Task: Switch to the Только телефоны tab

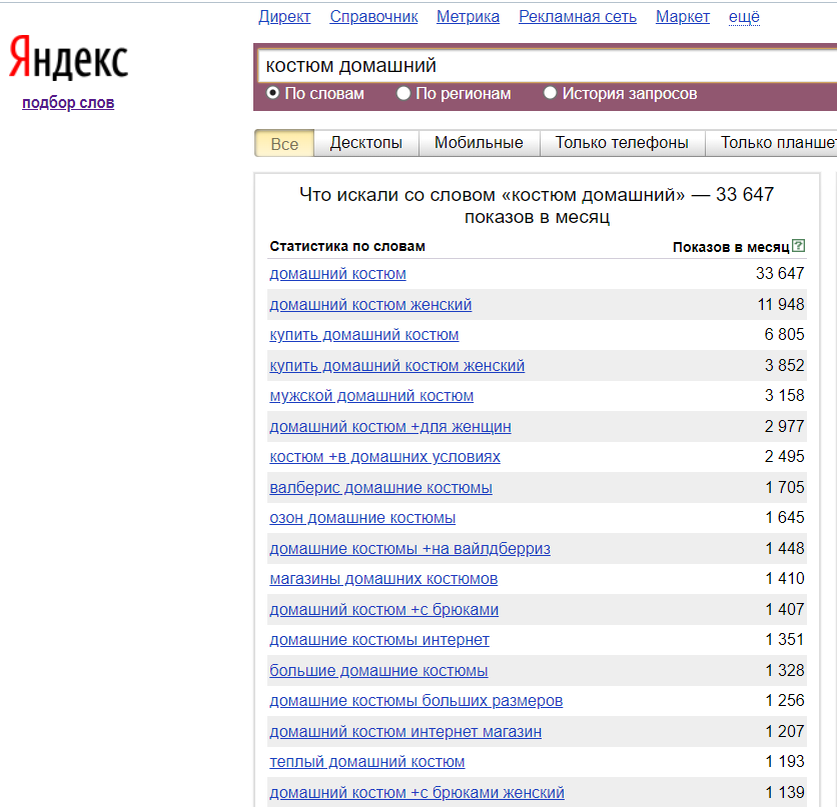Action: [622, 143]
